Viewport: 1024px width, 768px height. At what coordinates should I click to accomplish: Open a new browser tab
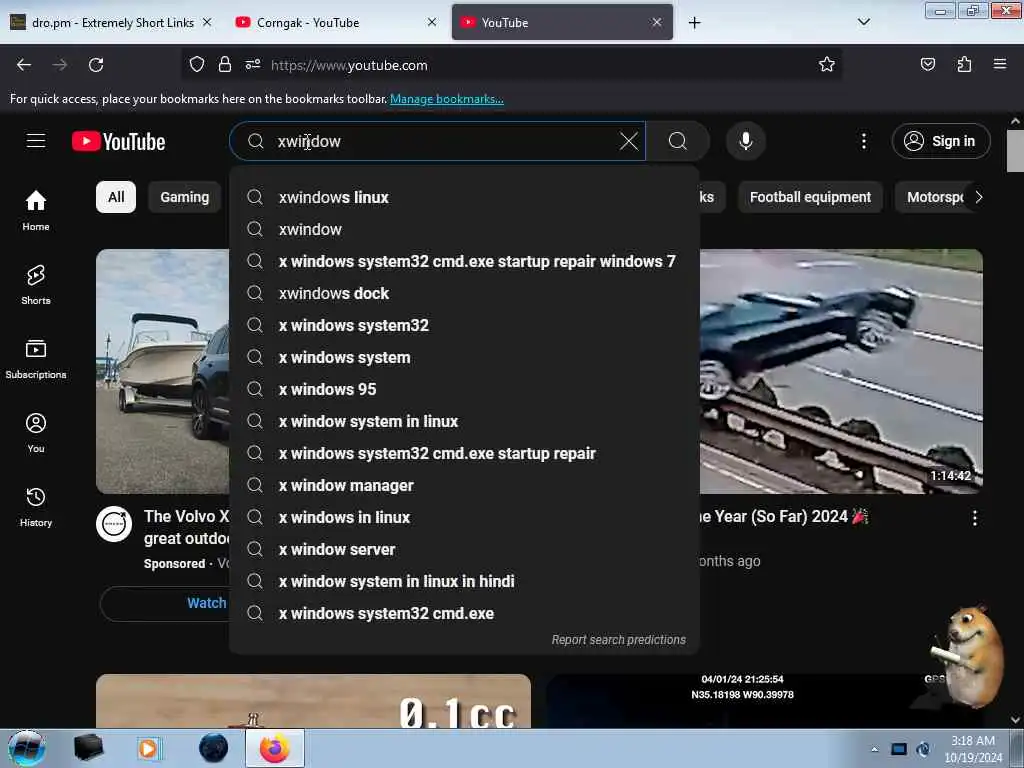694,23
